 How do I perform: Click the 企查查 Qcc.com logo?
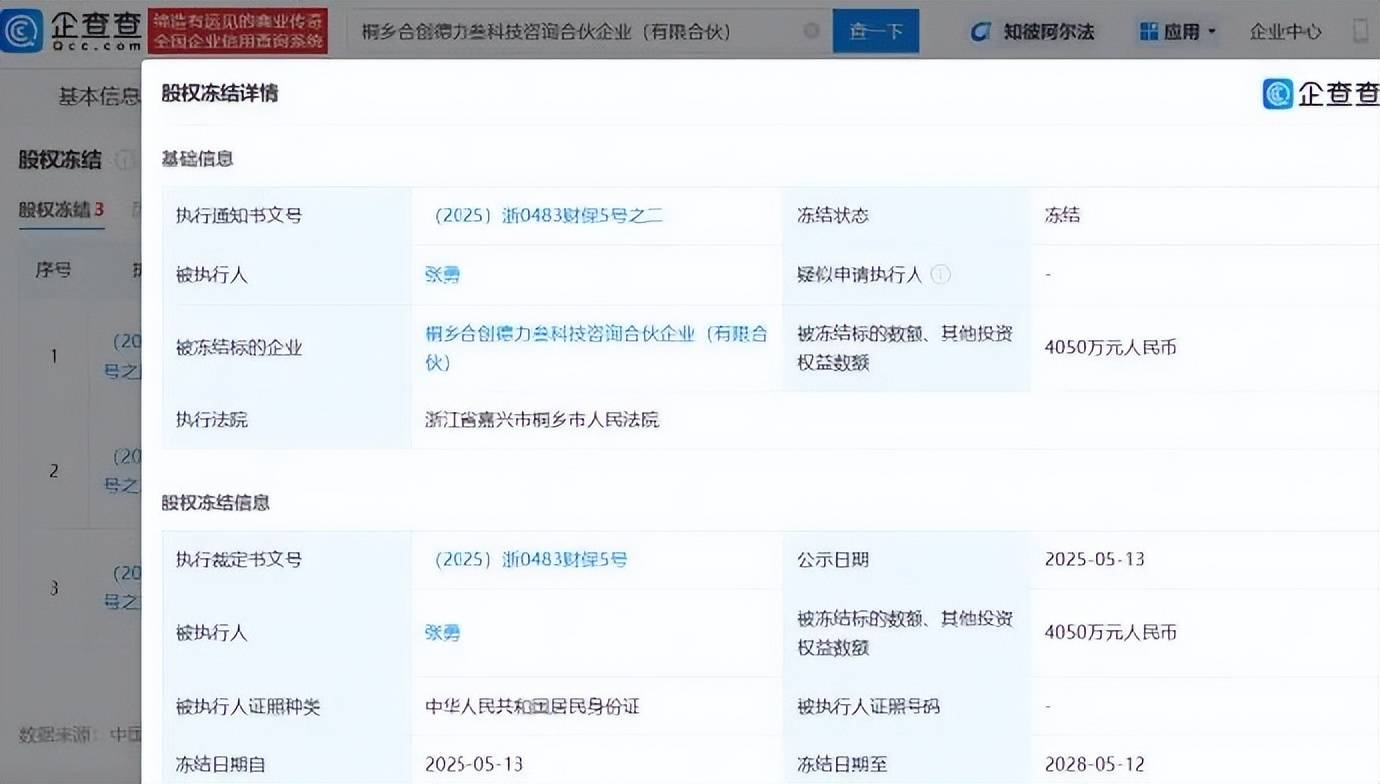(72, 28)
